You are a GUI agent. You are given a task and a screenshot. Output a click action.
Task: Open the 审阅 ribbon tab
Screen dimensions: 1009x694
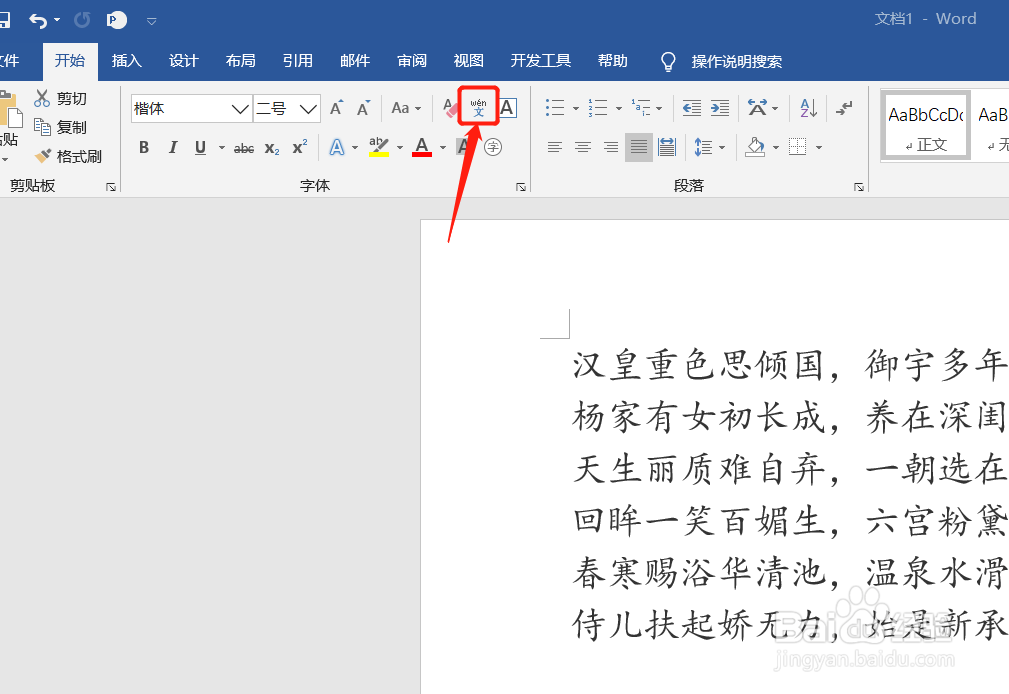pos(411,61)
